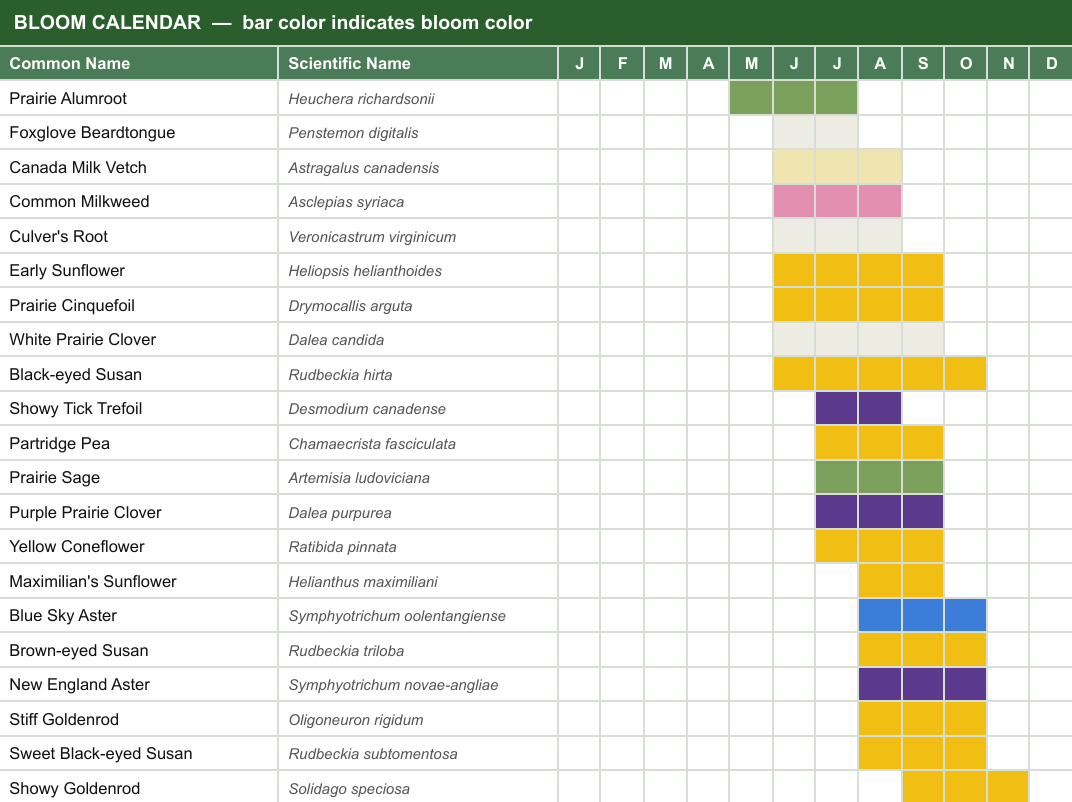Click the cream Canada Milk Vetch bloom bar
Screen dimensions: 1072x802
click(838, 167)
